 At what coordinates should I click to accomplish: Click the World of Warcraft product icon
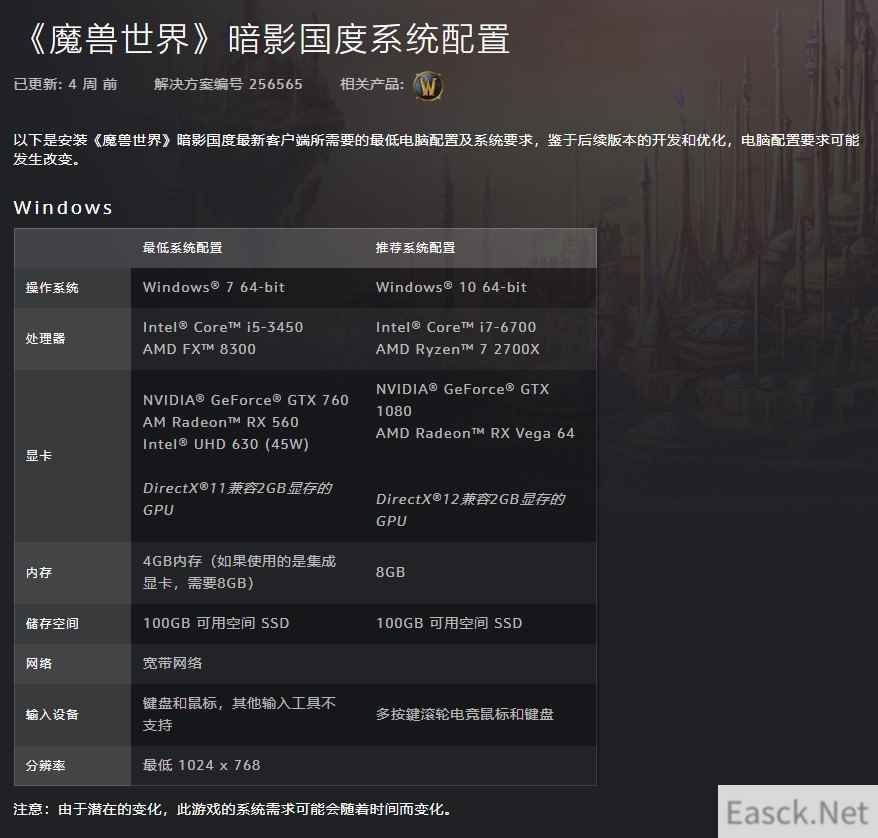click(x=428, y=86)
